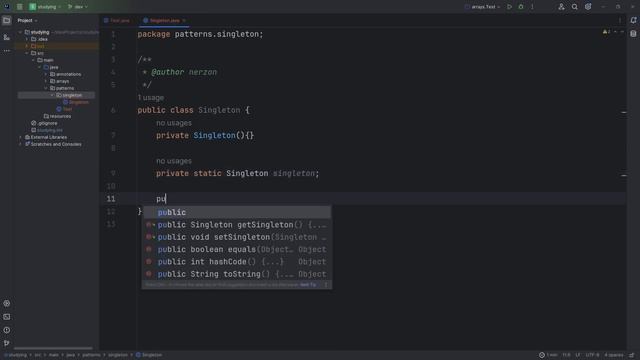Go to previous highlighted problem arrow
Viewport: 640px width, 360px height.
pyautogui.click(x=616, y=32)
